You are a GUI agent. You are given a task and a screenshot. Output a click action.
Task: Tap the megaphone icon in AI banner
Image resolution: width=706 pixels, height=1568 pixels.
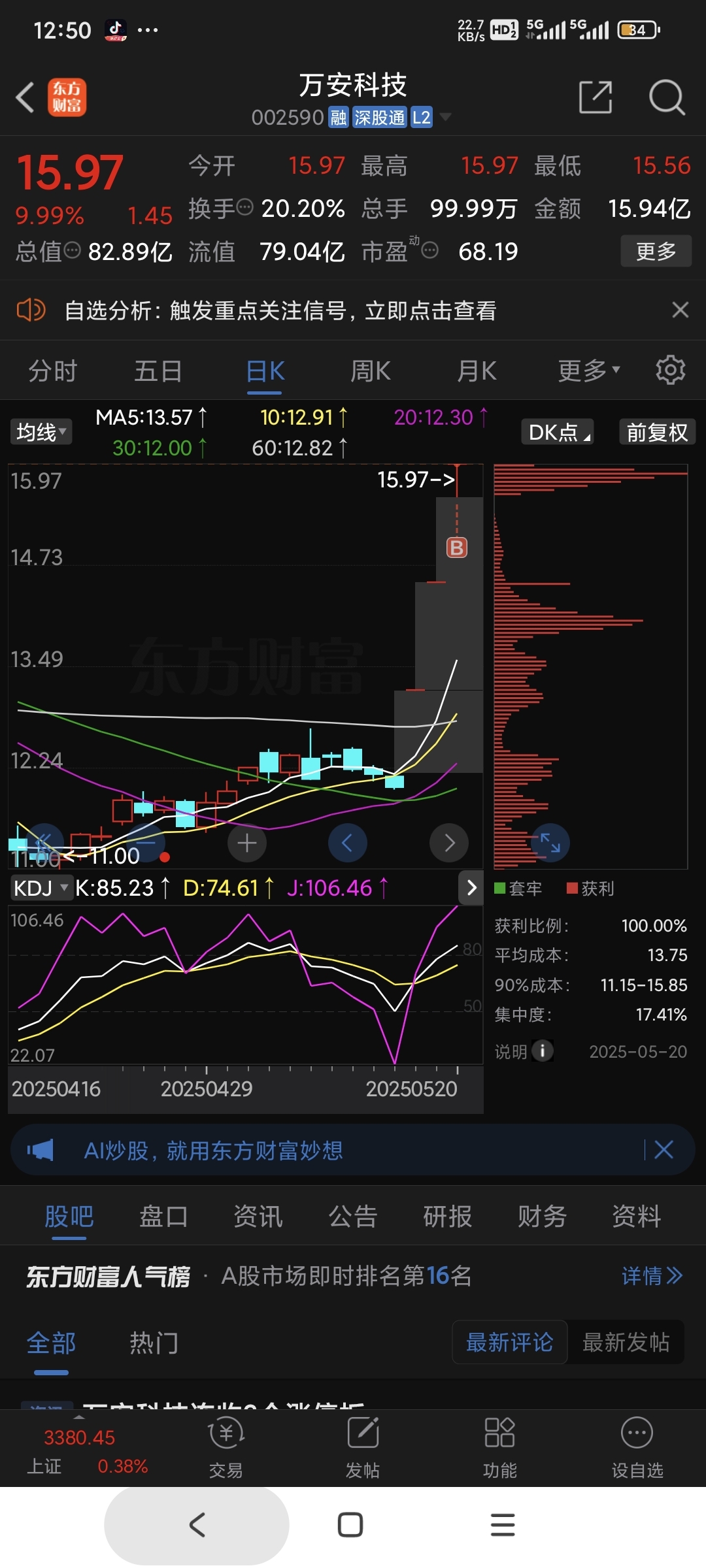[41, 1150]
